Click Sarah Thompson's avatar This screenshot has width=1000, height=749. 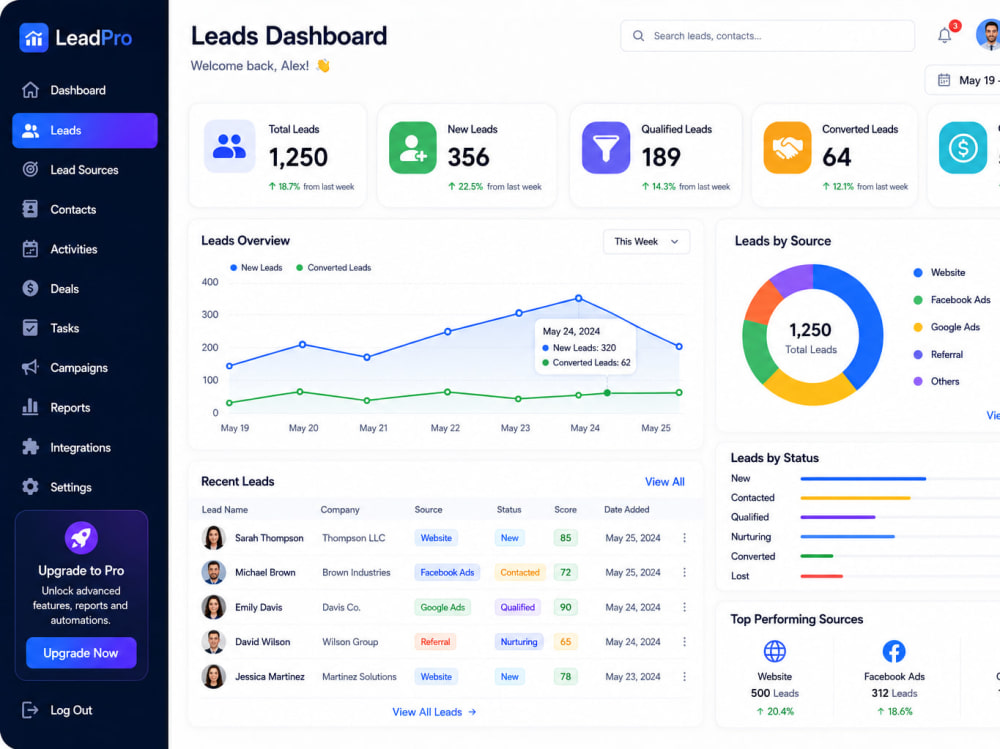214,538
